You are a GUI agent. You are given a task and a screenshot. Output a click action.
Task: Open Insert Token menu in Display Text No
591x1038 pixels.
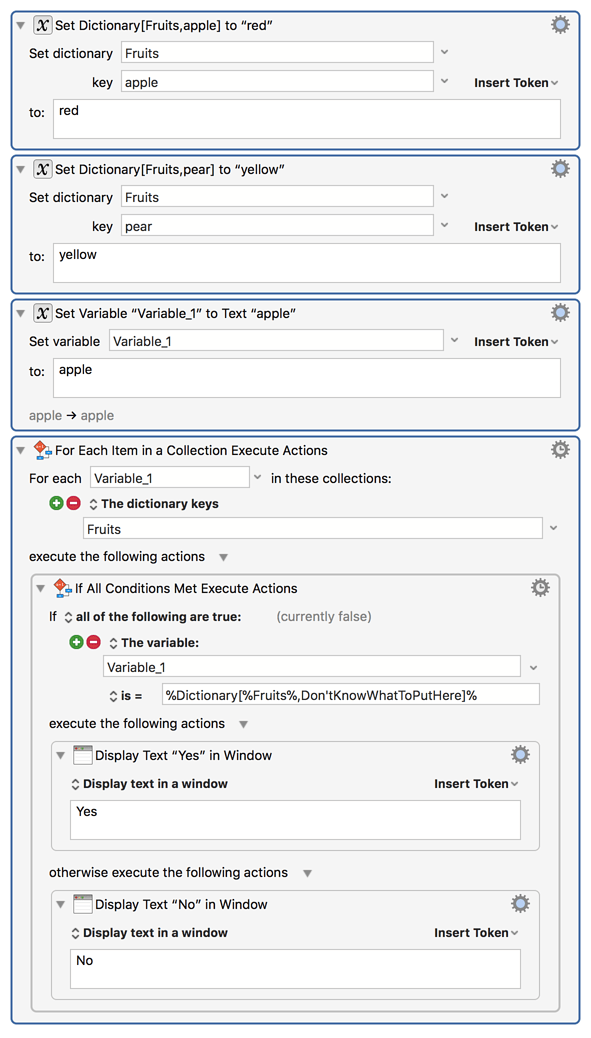[x=476, y=933]
